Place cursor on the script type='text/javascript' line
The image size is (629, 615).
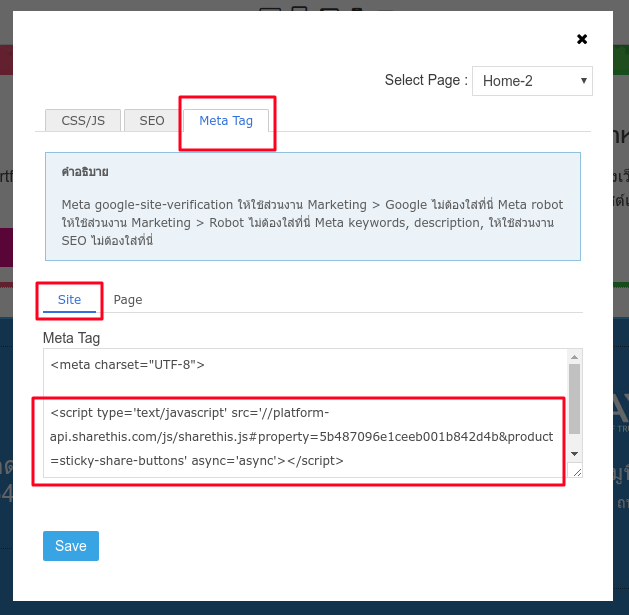coord(190,413)
